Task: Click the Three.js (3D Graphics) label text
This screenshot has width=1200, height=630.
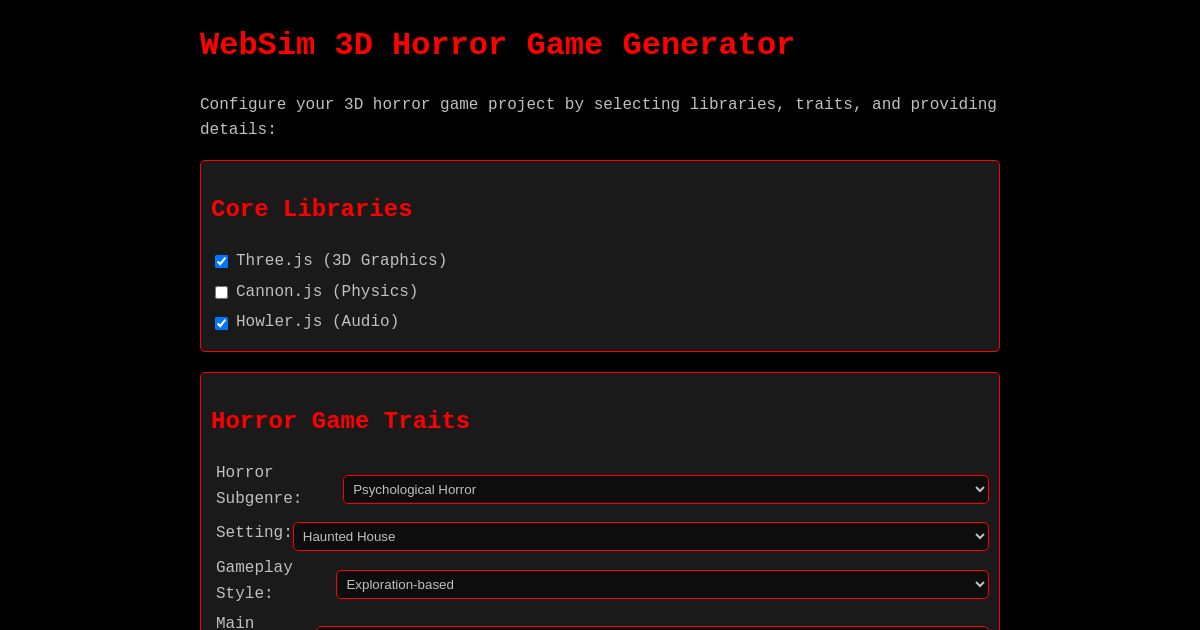Action: (341, 261)
